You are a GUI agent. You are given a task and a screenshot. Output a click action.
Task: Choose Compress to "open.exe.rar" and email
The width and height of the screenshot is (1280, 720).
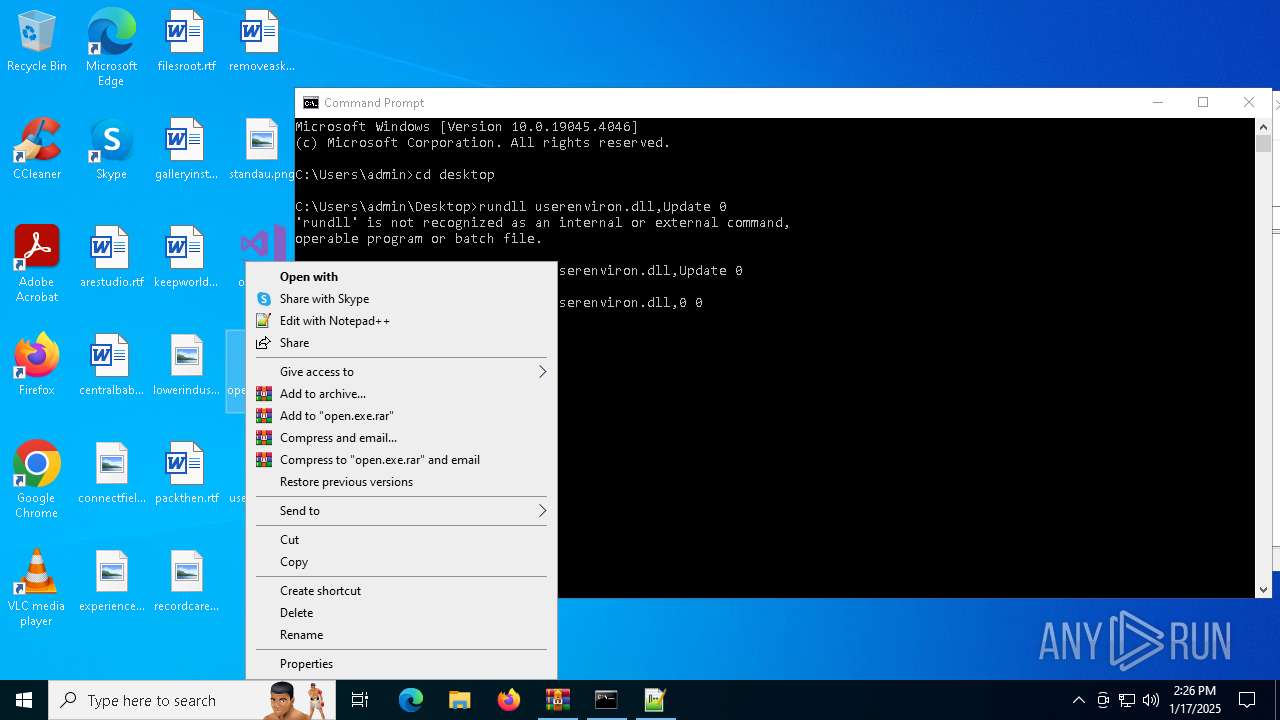tap(401, 460)
